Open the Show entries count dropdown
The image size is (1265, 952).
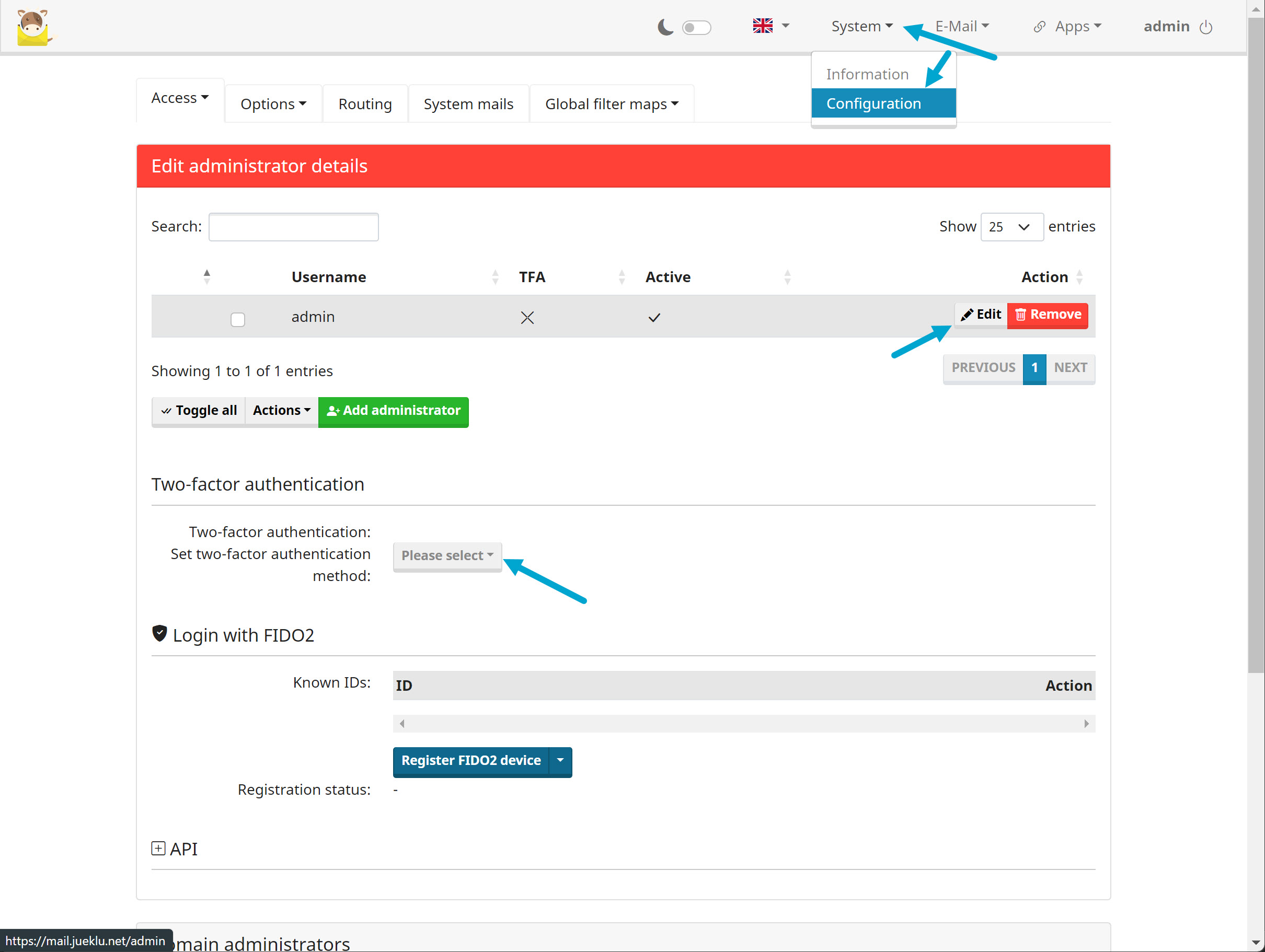pos(1011,227)
